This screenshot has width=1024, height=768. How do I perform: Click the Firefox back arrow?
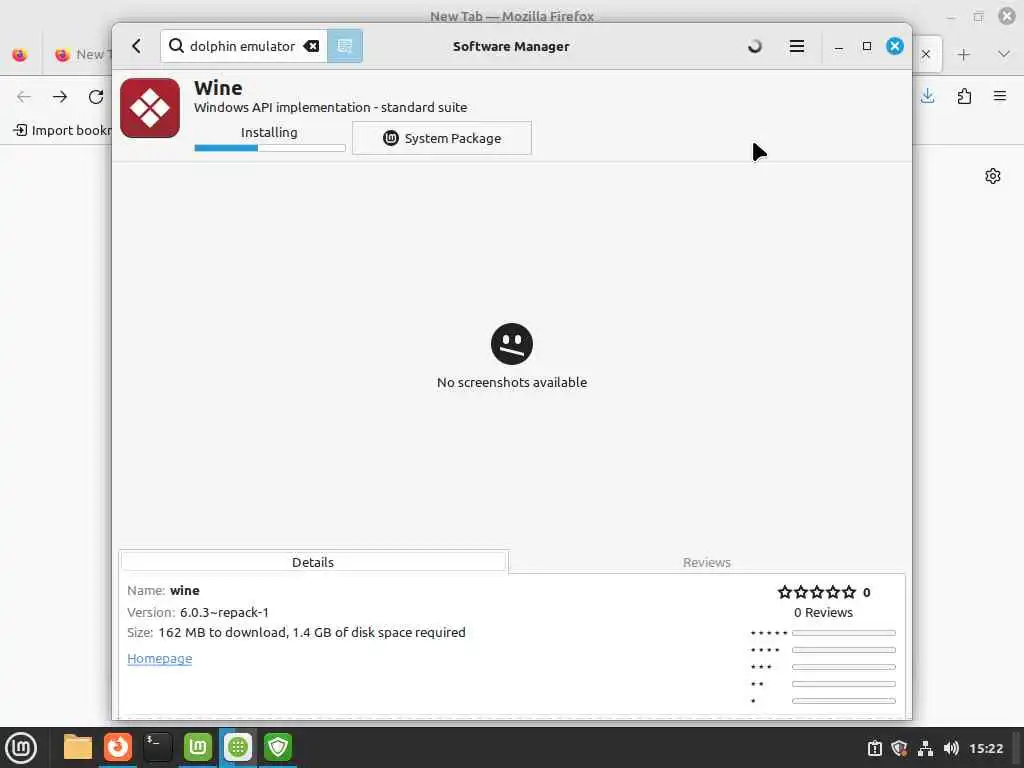point(24,97)
